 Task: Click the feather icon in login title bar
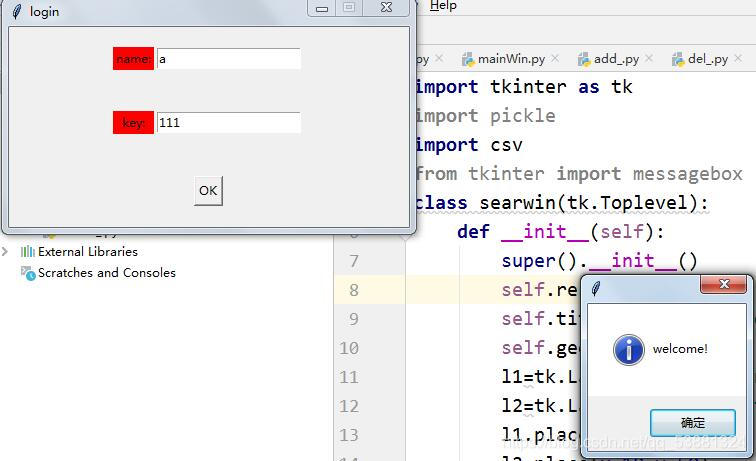17,11
